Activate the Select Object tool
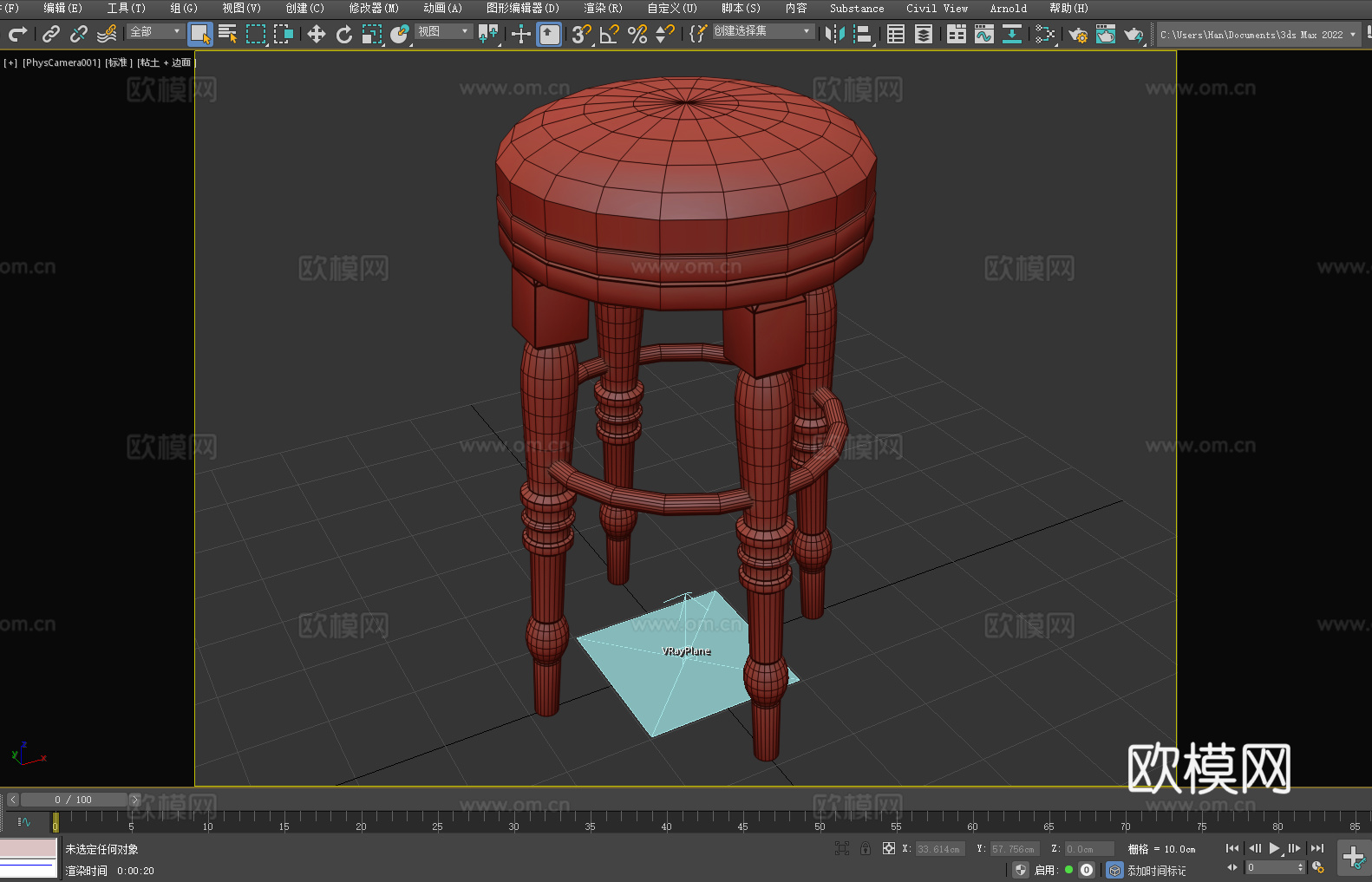 pos(200,34)
